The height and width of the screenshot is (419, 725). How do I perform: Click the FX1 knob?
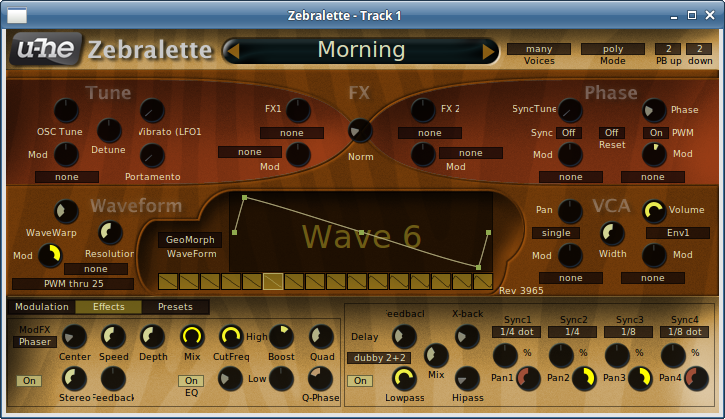(x=298, y=111)
